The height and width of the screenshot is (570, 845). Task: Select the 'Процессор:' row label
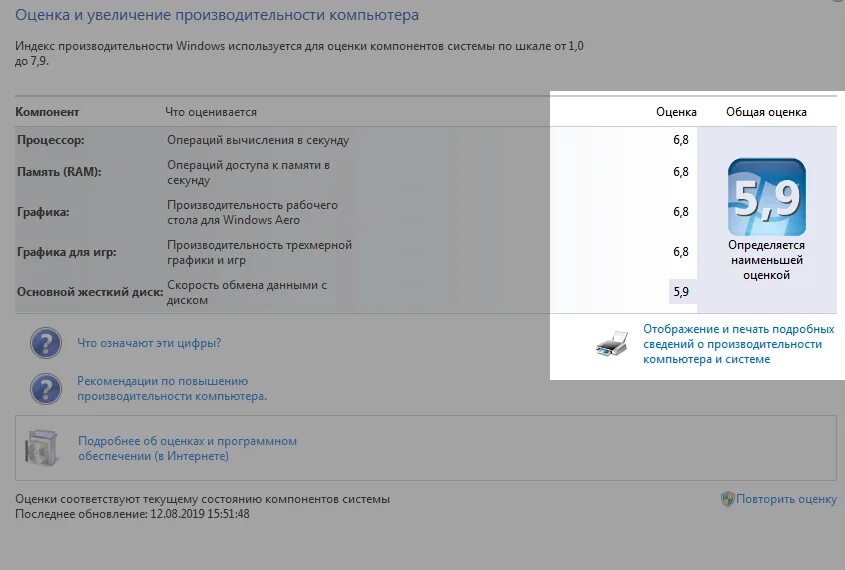[51, 140]
